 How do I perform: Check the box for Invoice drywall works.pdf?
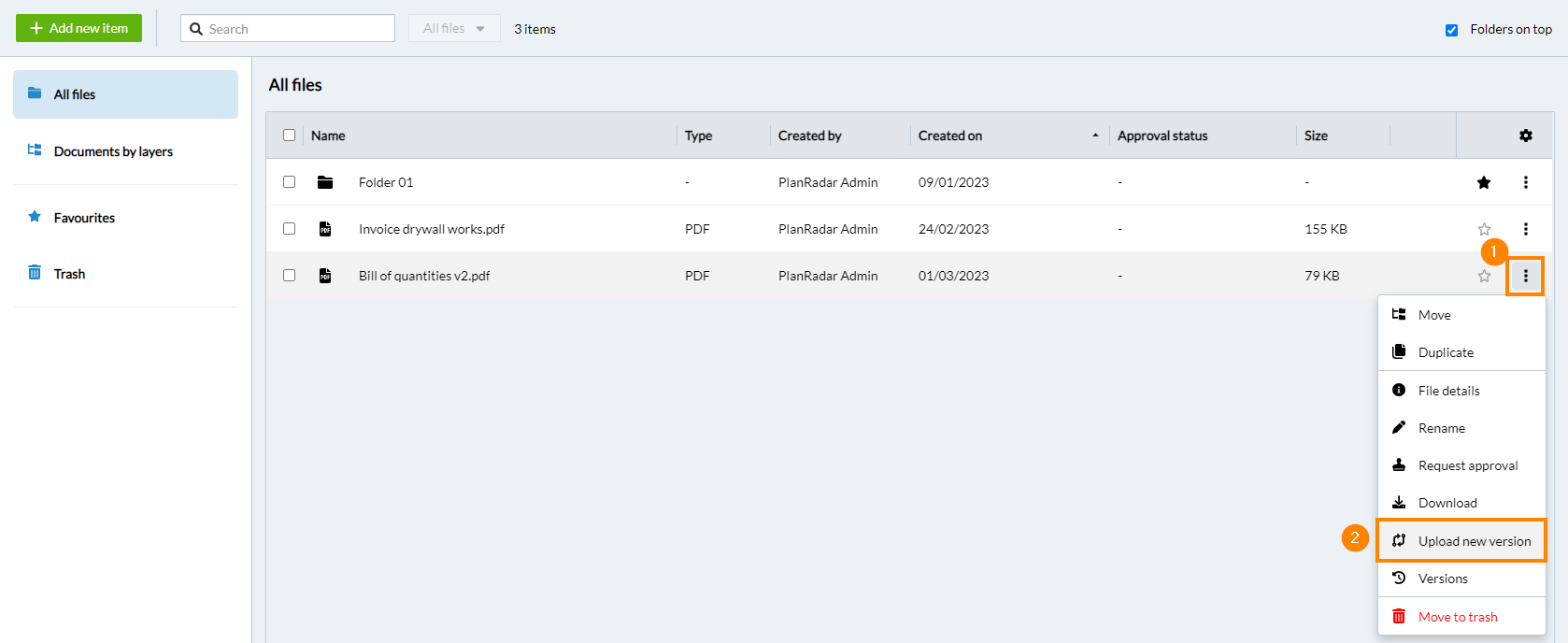tap(290, 229)
